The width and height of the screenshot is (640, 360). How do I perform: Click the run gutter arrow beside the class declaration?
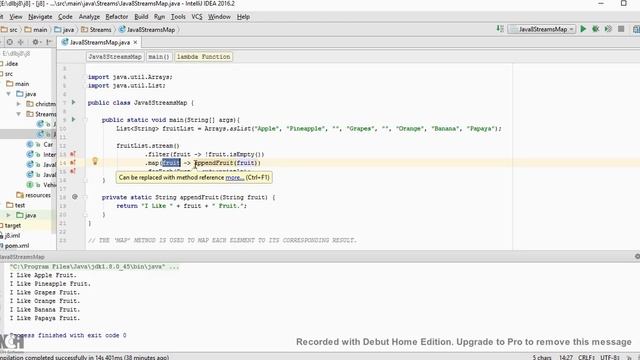(73, 102)
